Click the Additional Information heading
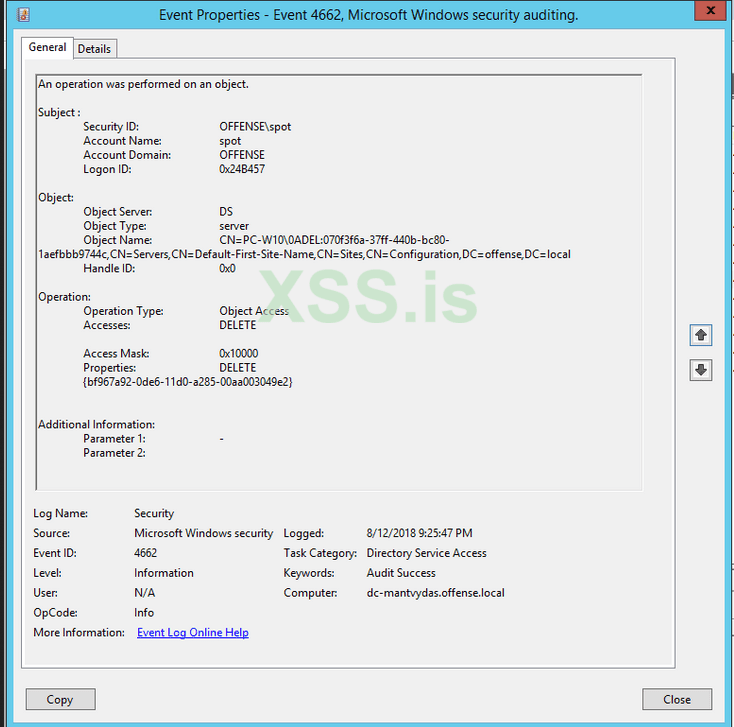This screenshot has height=727, width=734. point(96,425)
